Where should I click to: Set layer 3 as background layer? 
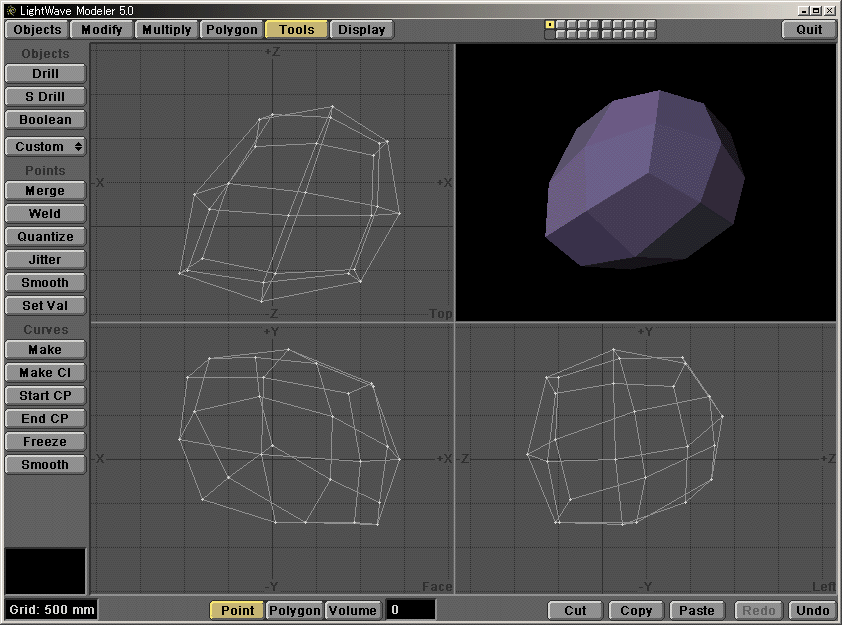(570, 34)
